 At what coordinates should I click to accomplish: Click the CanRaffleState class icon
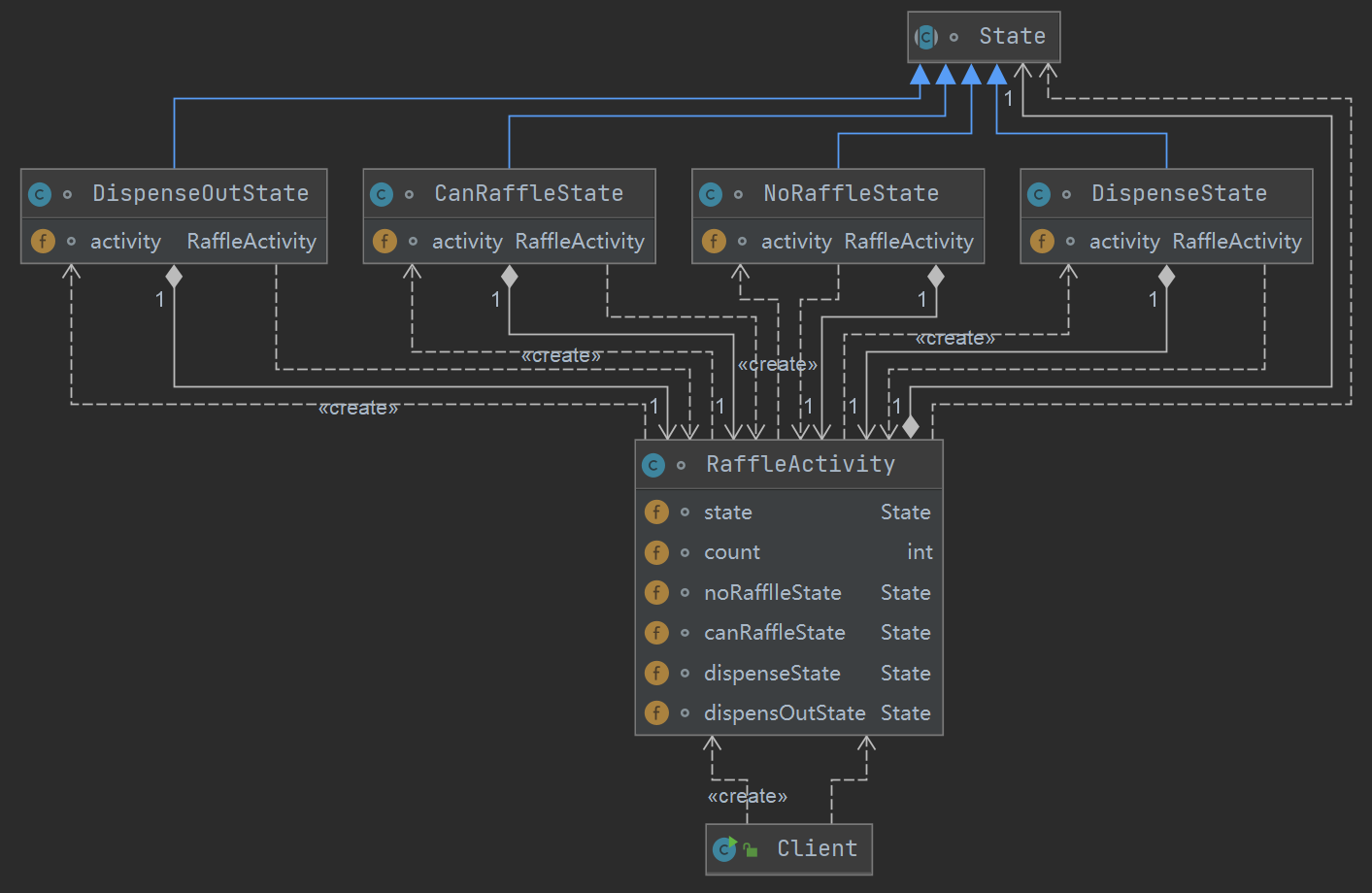click(382, 194)
